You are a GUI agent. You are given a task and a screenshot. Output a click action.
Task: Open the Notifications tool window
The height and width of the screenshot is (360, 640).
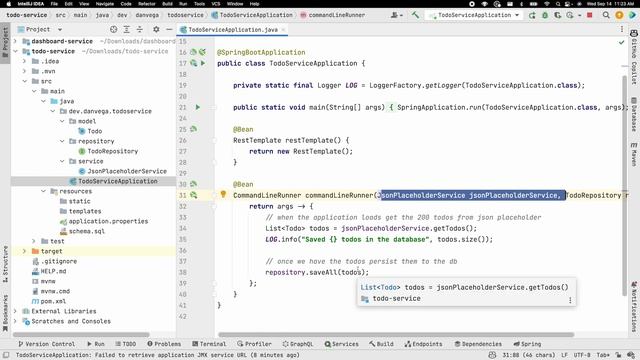(634, 306)
